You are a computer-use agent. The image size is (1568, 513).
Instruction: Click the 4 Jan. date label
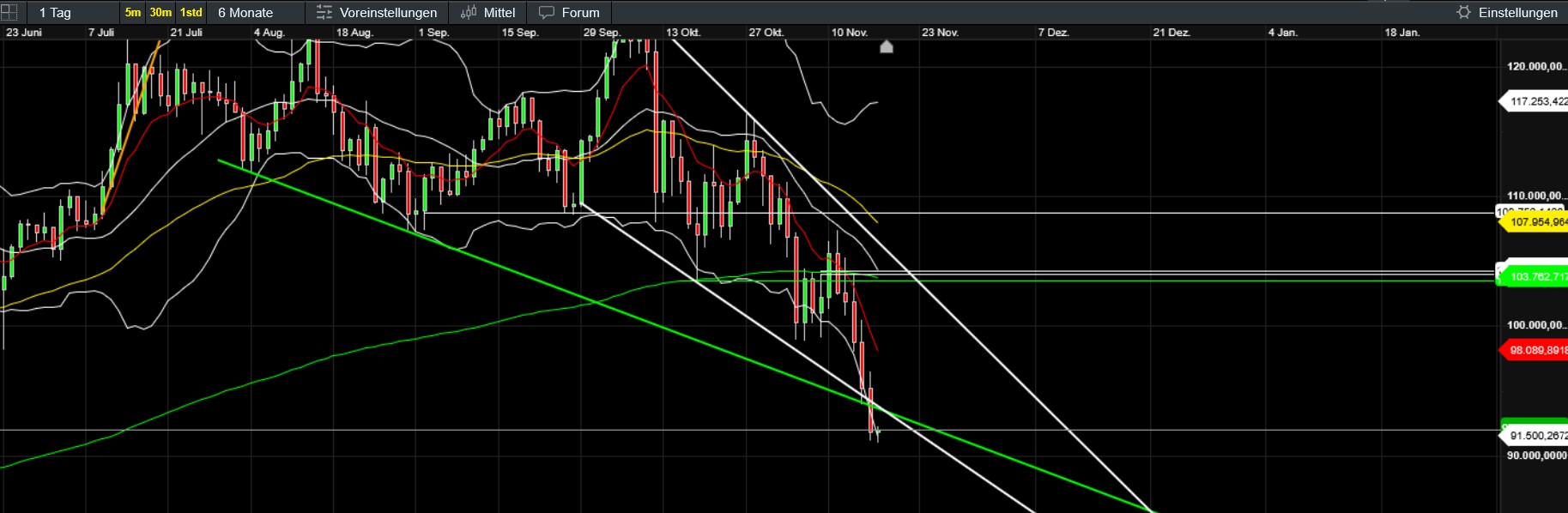[x=1283, y=33]
